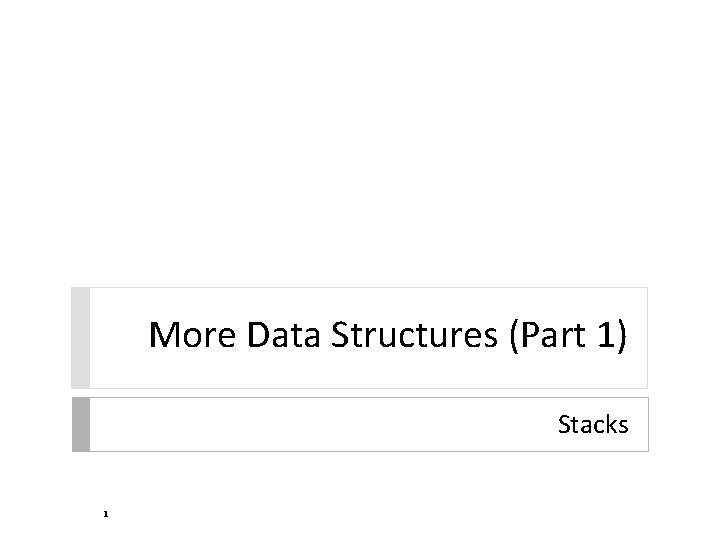
Task: Click the right edge of the title box
Action: (647, 338)
